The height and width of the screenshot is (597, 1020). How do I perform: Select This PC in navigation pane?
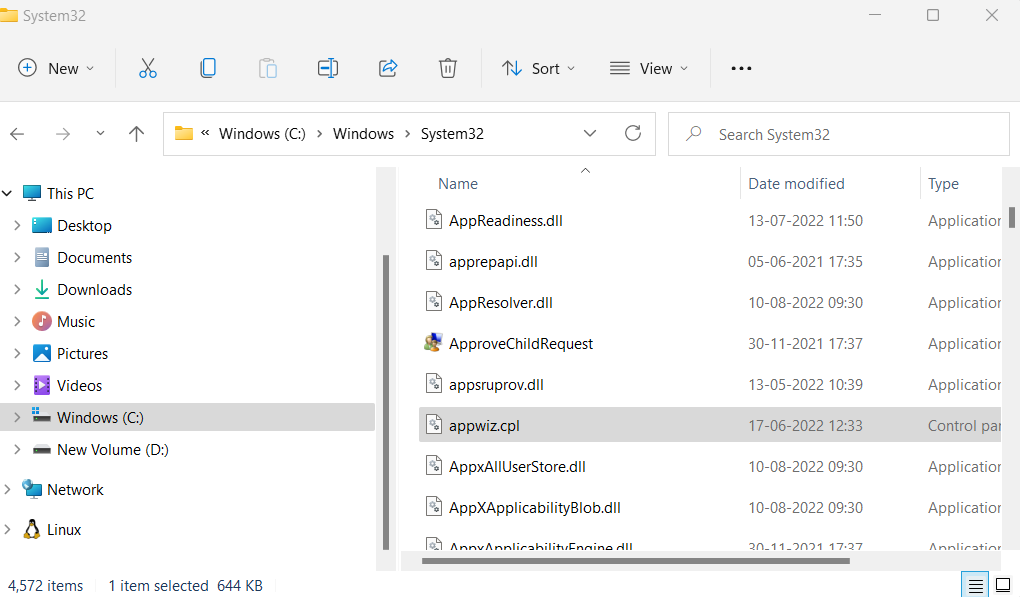(x=70, y=194)
